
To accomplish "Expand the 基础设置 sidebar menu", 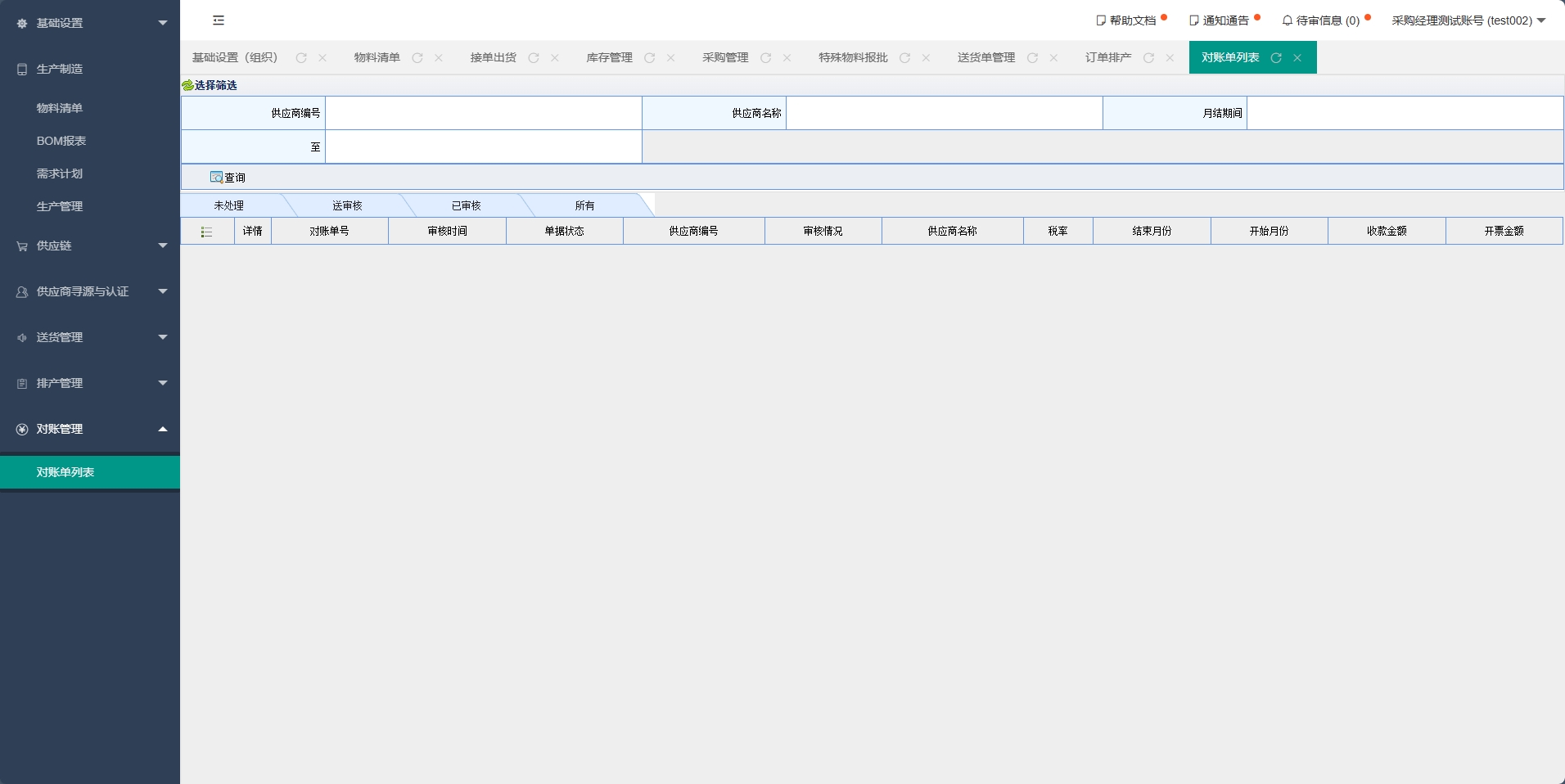I will click(x=90, y=23).
